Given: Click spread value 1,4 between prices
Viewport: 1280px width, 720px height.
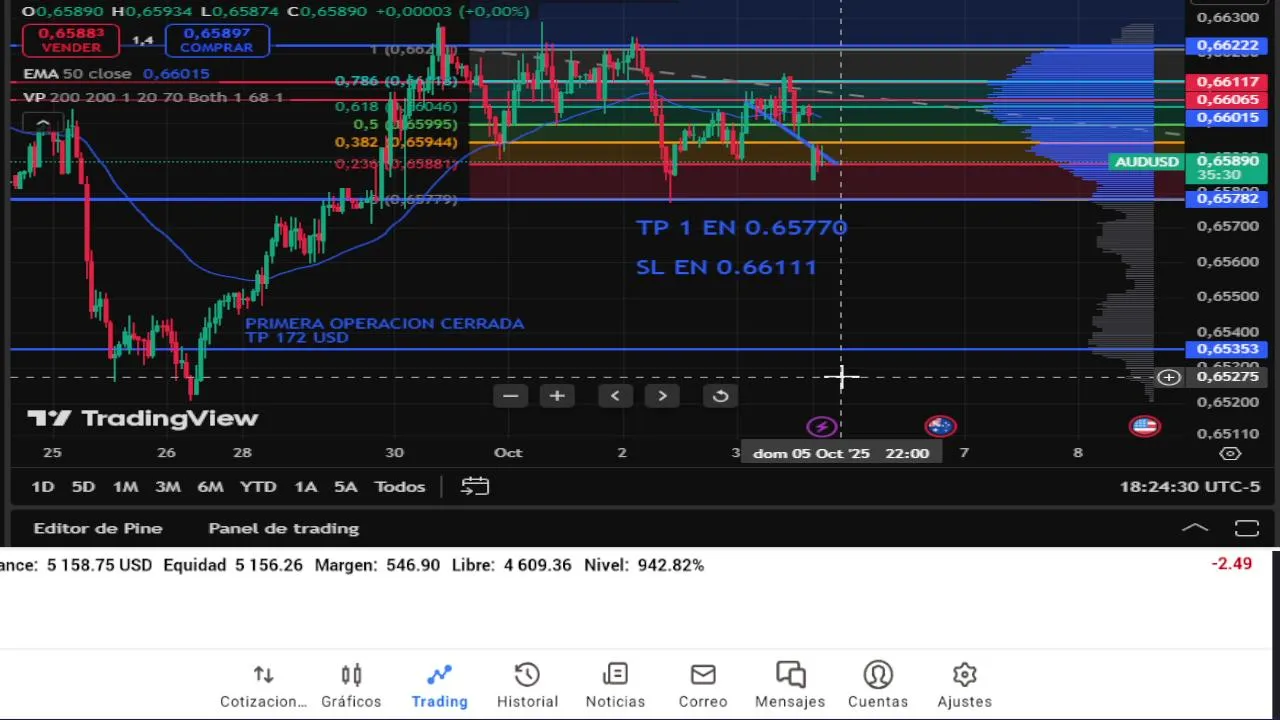Looking at the screenshot, I should coord(143,41).
